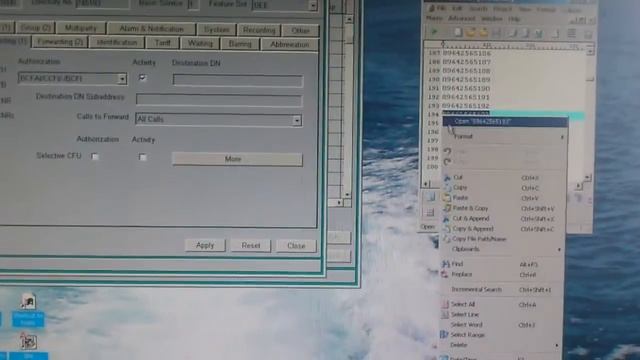Image resolution: width=640 pixels, height=360 pixels.
Task: Expand the Delete submenu in context menu
Action: click(x=501, y=345)
